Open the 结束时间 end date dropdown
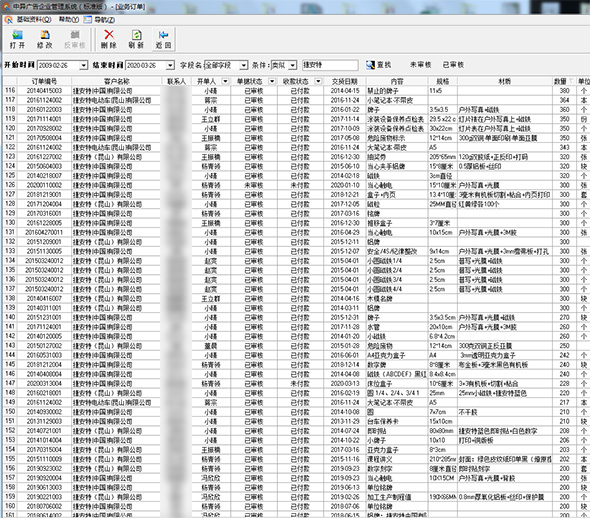Viewport: 590px width, 518px height. pos(170,65)
